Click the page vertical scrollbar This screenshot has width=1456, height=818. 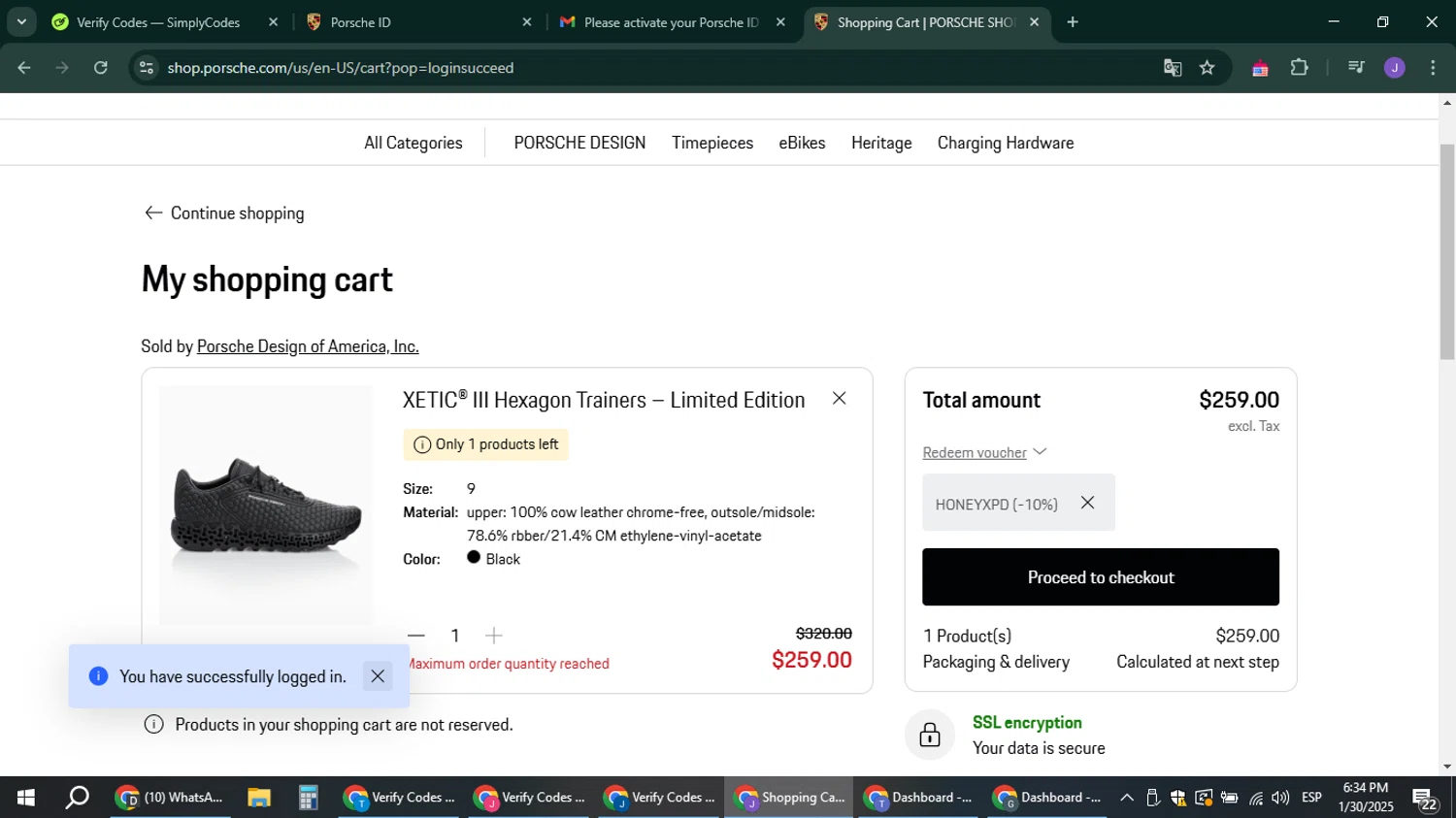pyautogui.click(x=1447, y=252)
